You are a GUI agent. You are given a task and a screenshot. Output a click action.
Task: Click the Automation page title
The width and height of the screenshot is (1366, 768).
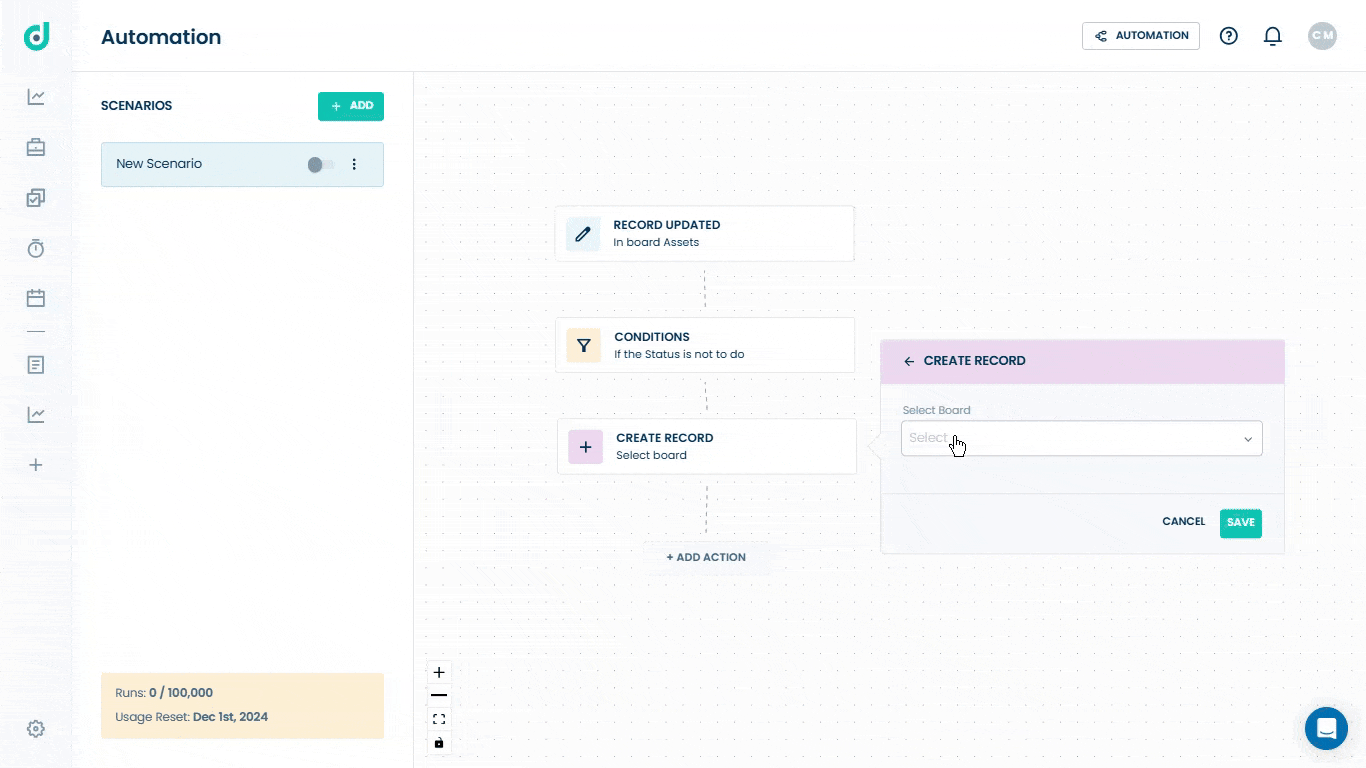click(161, 37)
